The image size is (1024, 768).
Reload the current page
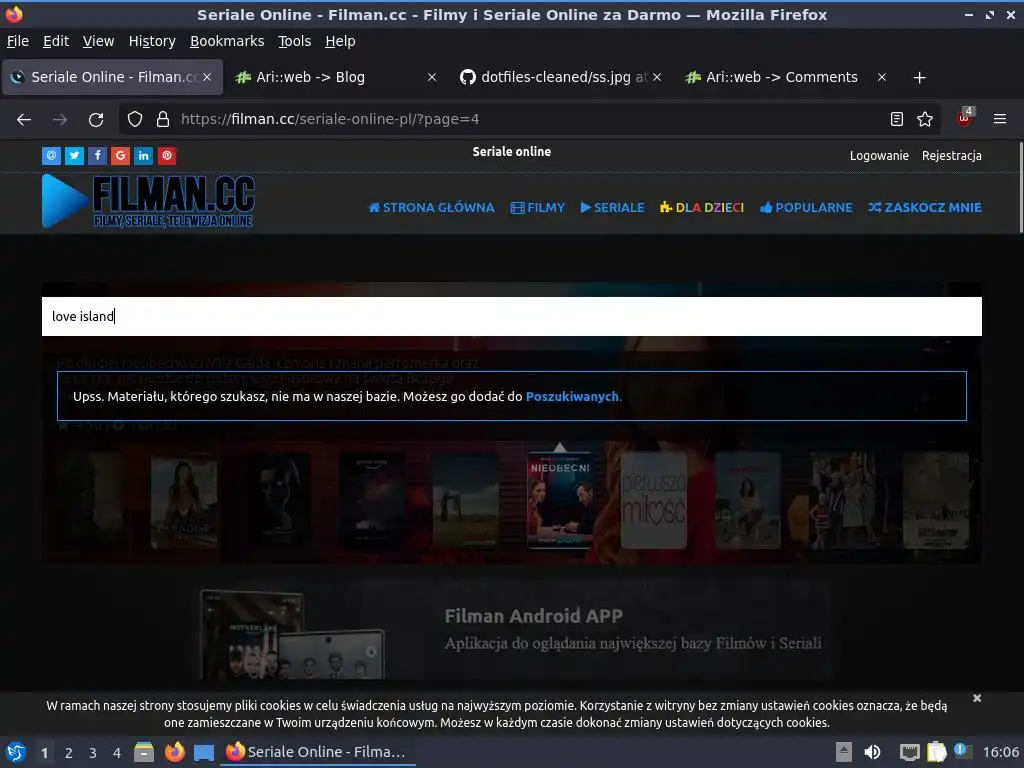pos(96,120)
